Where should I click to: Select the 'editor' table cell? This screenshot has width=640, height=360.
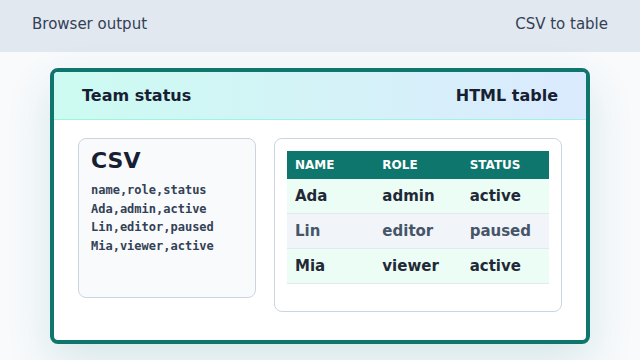click(x=418, y=231)
